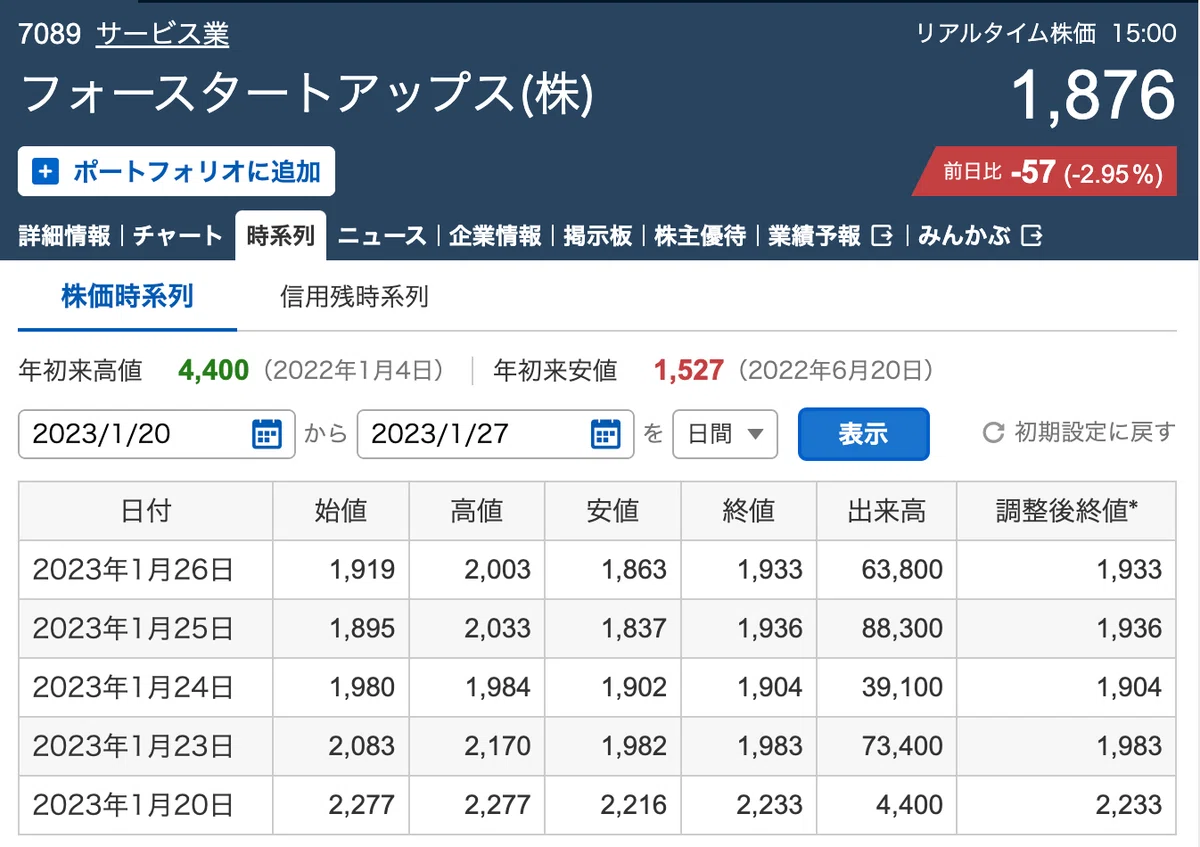Click the stock code 7089

pos(49,34)
